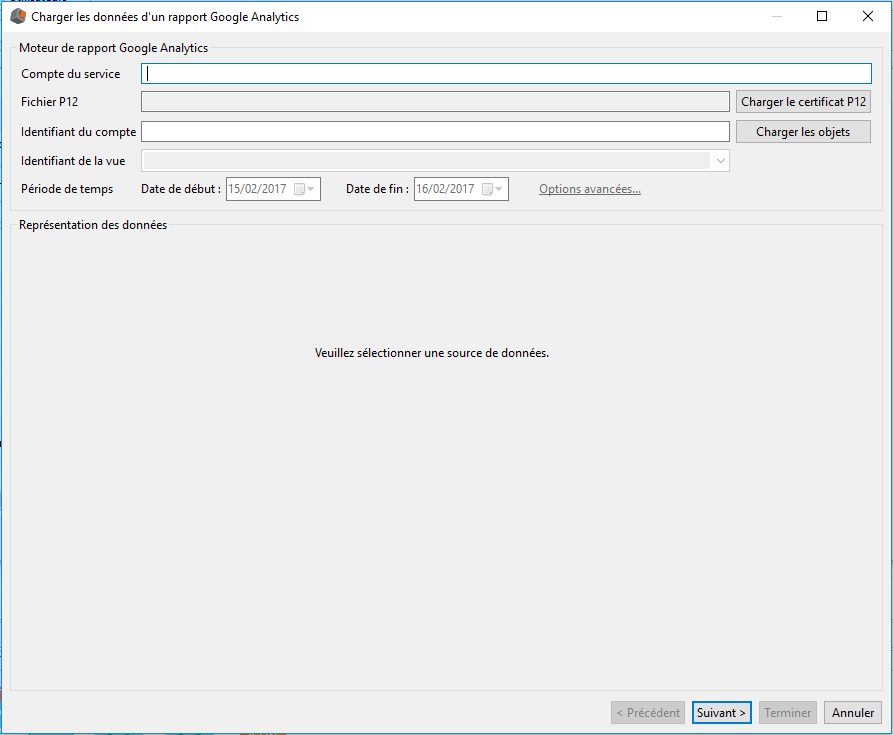Click the start date value 15/02/2017

tap(257, 189)
